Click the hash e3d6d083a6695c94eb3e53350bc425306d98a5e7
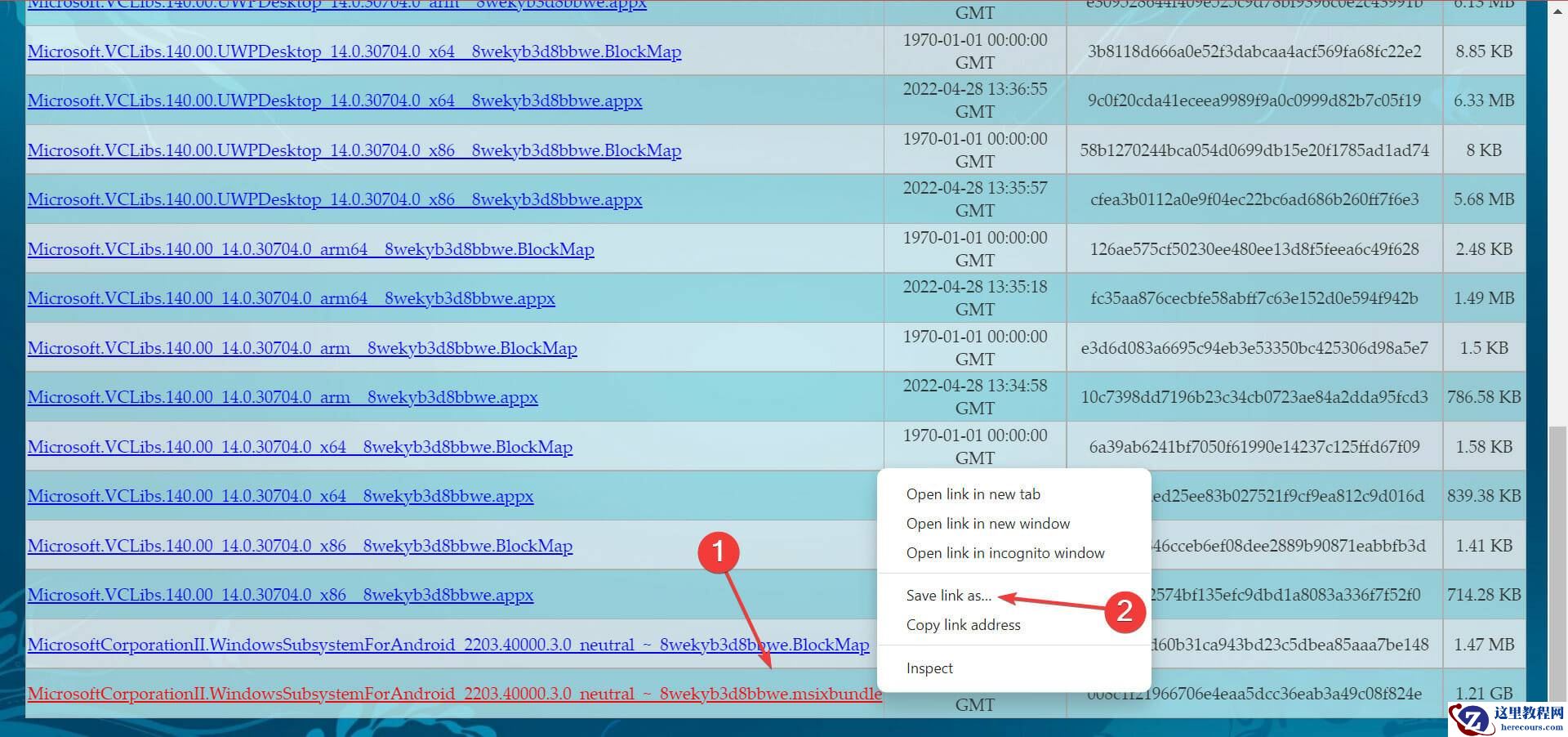The height and width of the screenshot is (737, 1568). pos(1254,348)
